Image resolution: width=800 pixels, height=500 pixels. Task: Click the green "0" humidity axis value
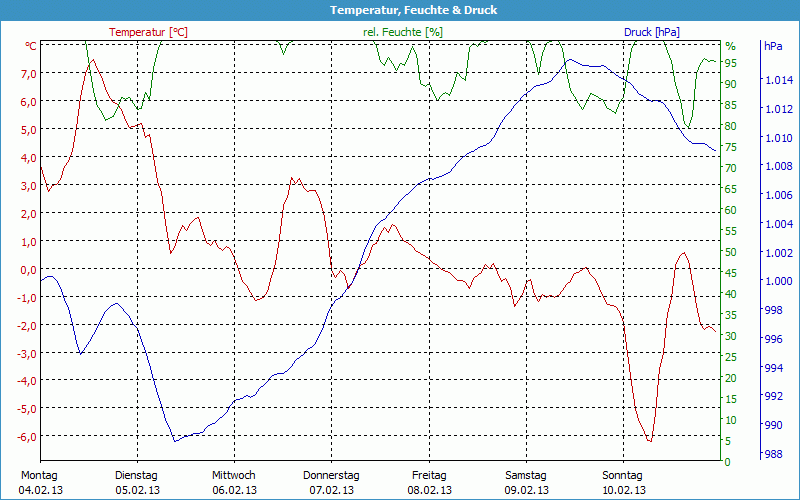coord(728,462)
